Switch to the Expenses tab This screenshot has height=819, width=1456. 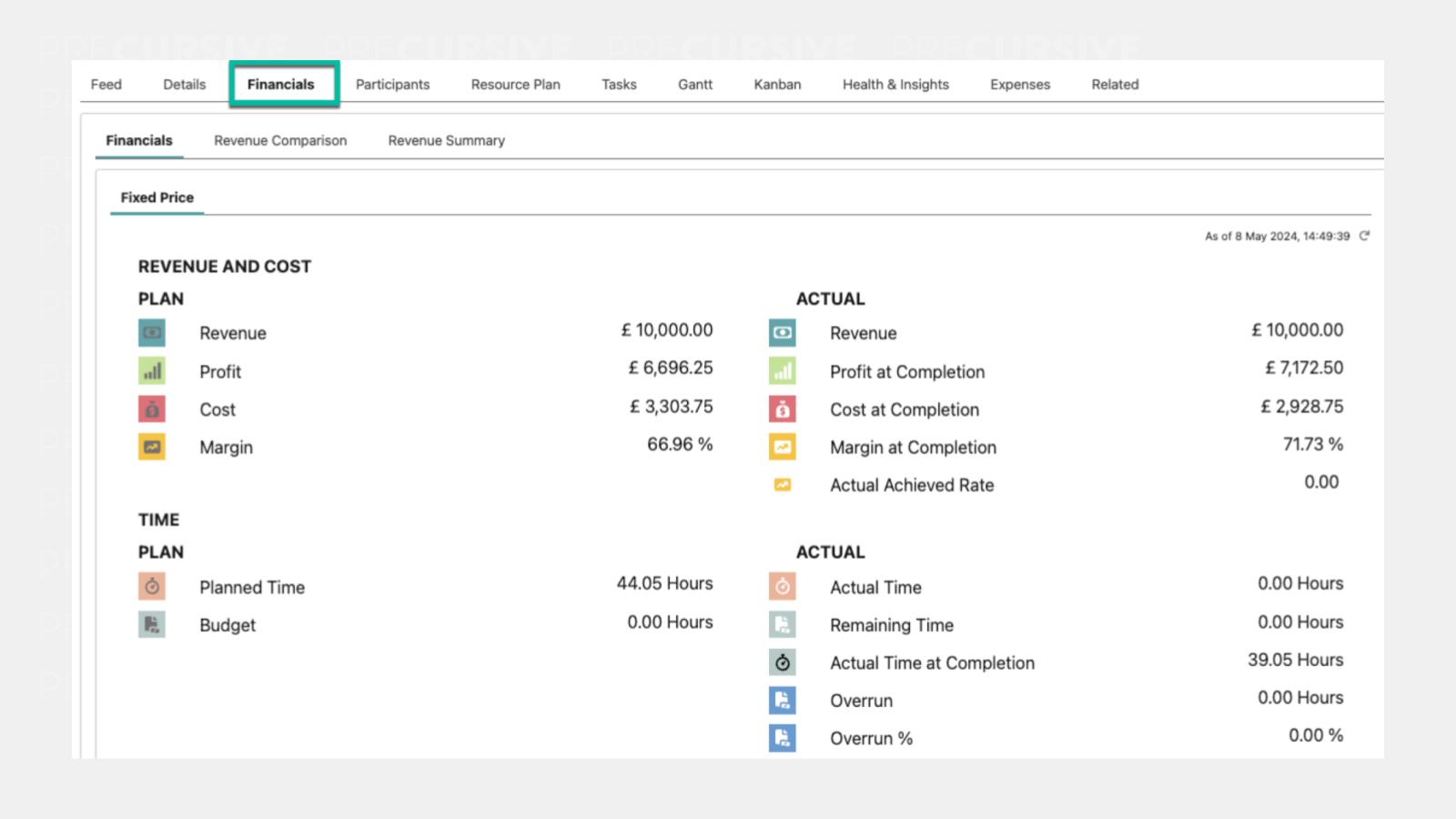1019,85
